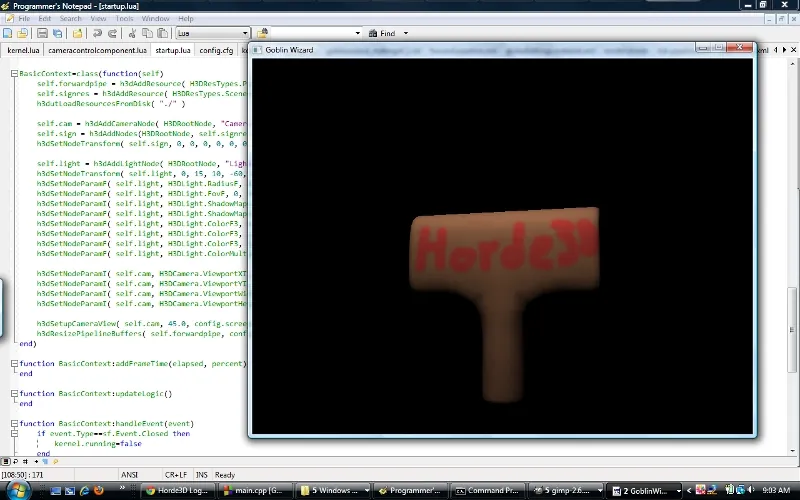Viewport: 800px width, 500px height.
Task: Redo the last edit via toolbar
Action: click(112, 33)
